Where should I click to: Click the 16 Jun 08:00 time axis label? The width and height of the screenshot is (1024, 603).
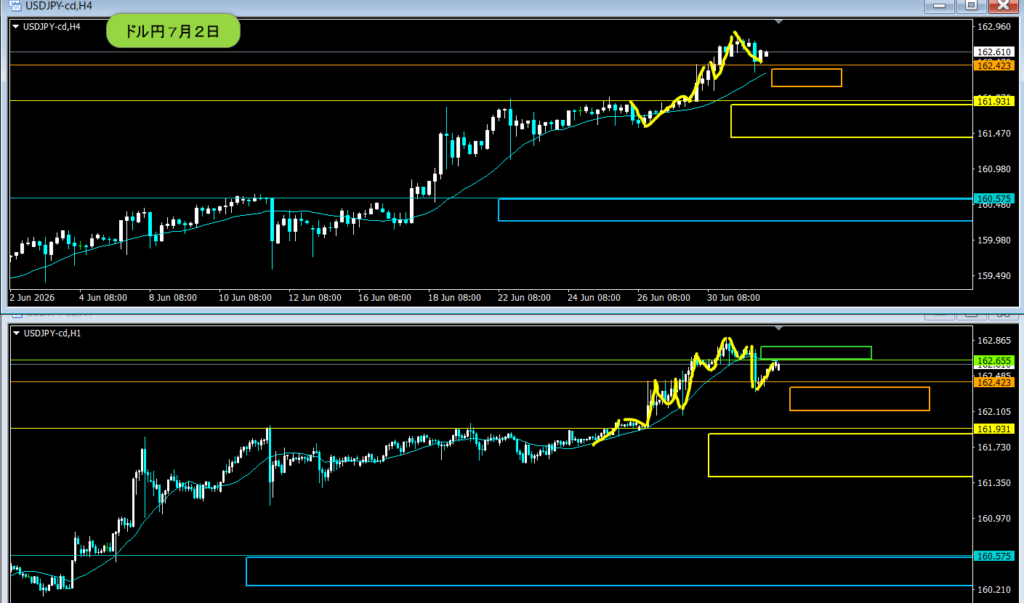[385, 297]
